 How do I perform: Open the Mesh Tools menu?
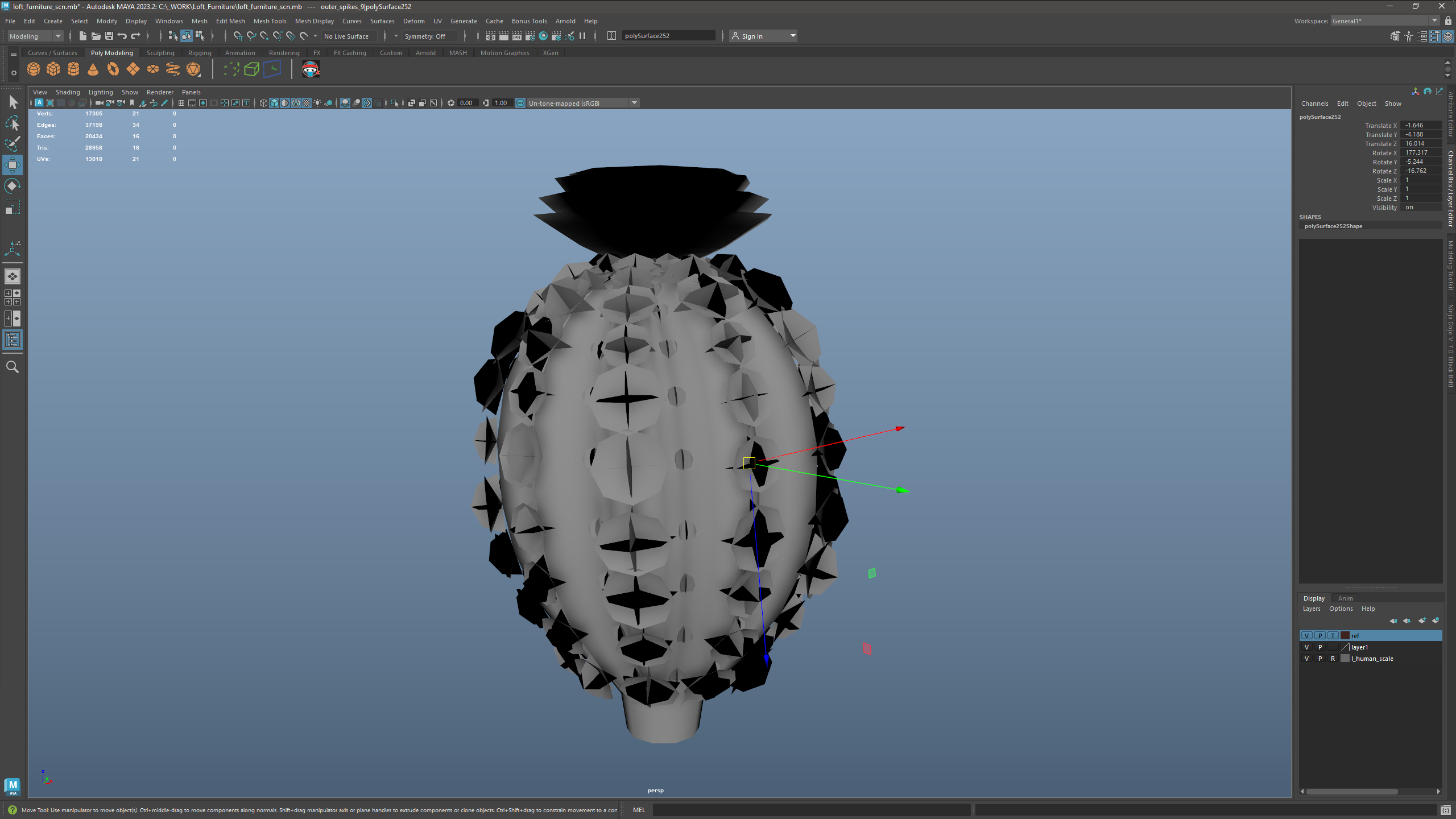pos(270,21)
